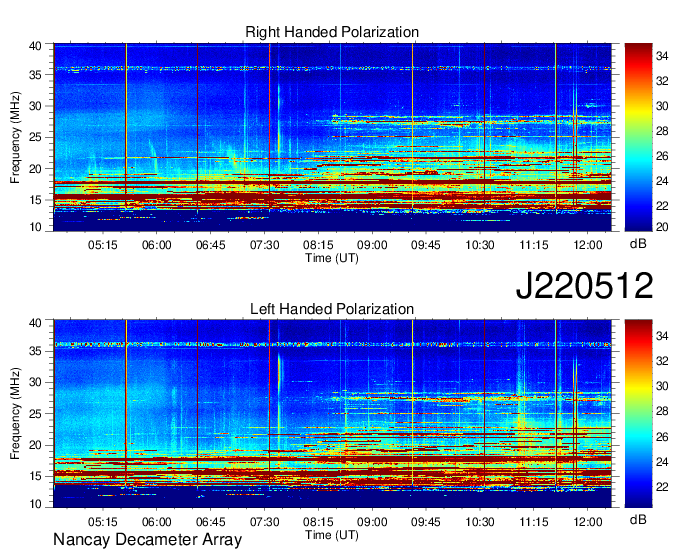Click the 12:00 tick under Left Handed plot
Viewport: 680px width, 552px height.
tap(588, 522)
